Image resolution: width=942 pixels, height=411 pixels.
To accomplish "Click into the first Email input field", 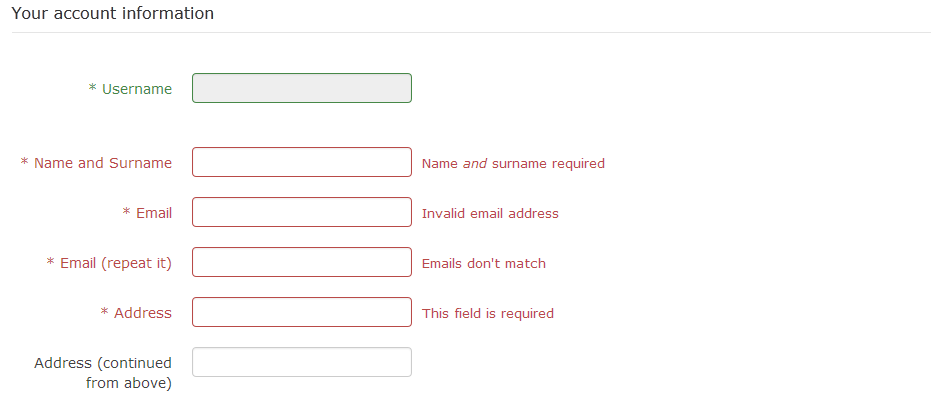I will tap(301, 212).
